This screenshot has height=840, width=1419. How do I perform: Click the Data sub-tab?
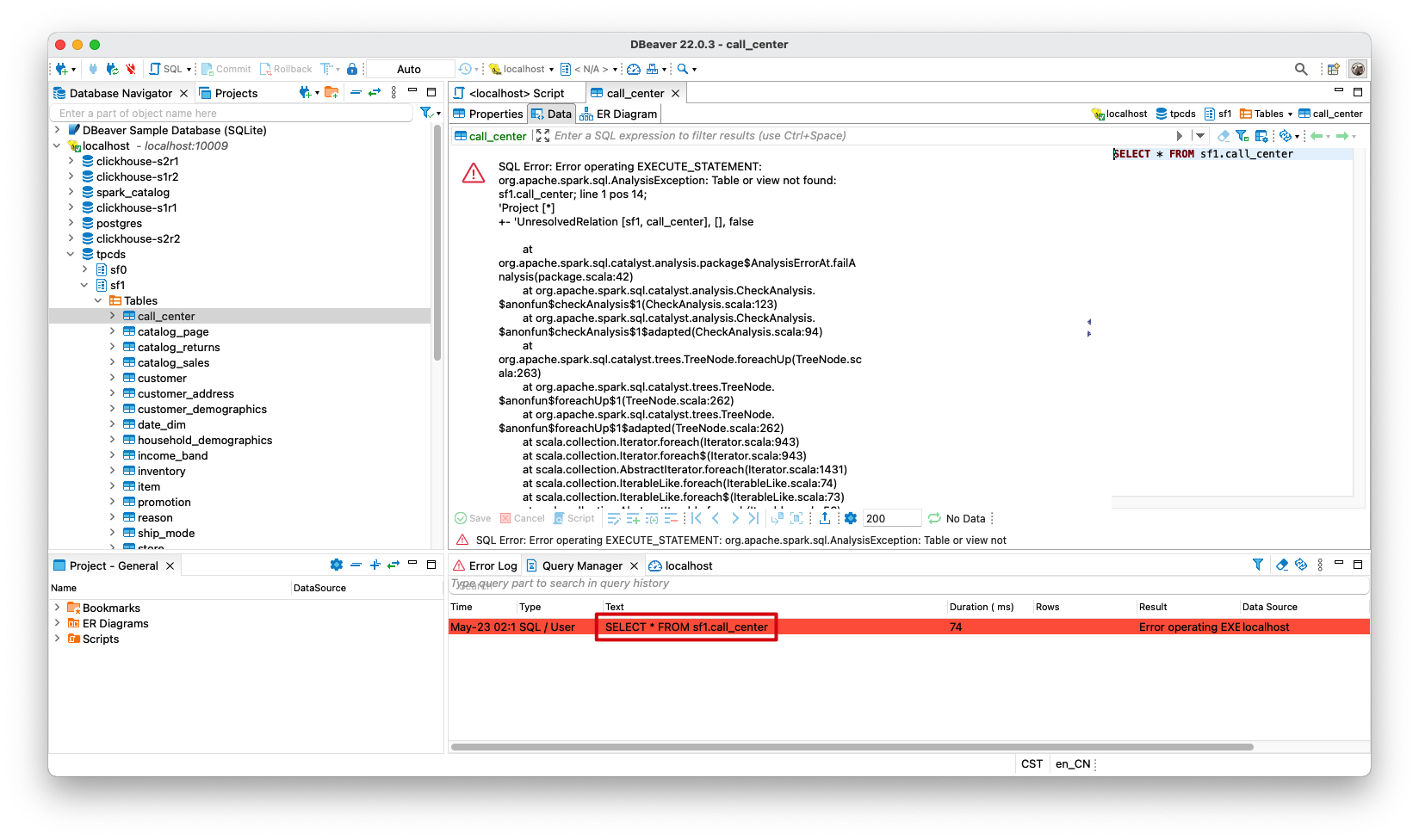click(x=551, y=114)
